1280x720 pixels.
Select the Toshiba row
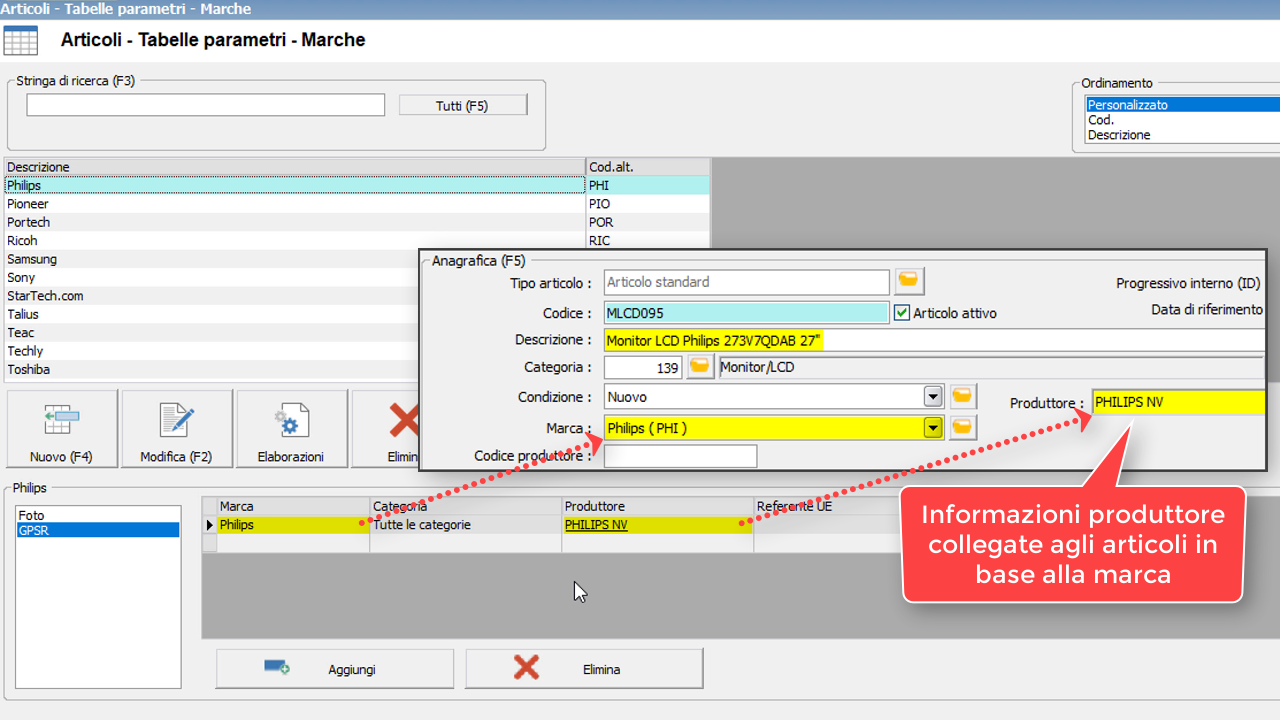(212, 369)
